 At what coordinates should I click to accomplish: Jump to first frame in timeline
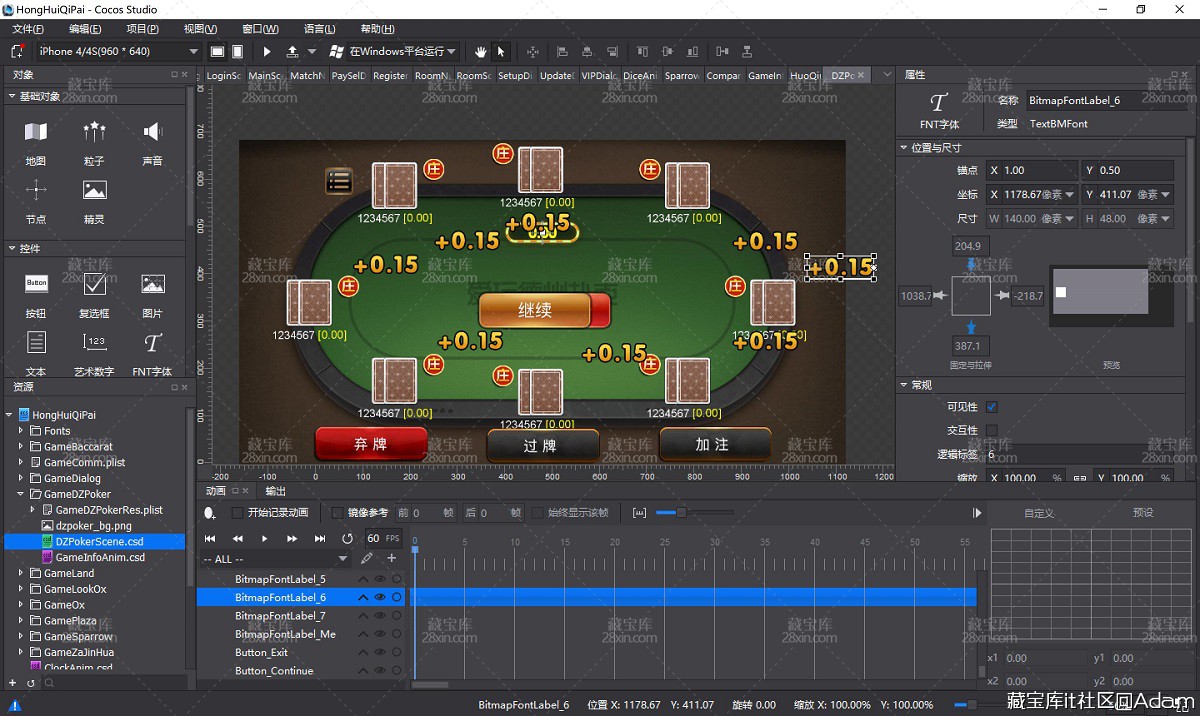(211, 539)
